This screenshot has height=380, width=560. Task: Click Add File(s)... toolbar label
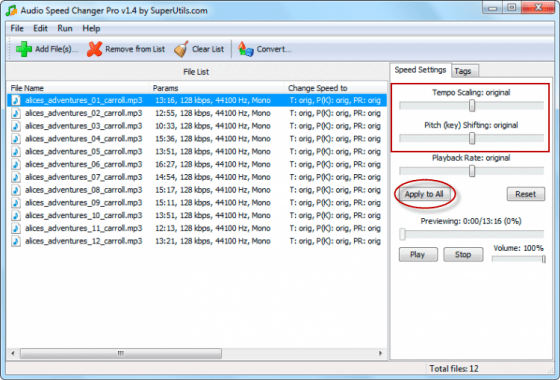click(x=56, y=49)
